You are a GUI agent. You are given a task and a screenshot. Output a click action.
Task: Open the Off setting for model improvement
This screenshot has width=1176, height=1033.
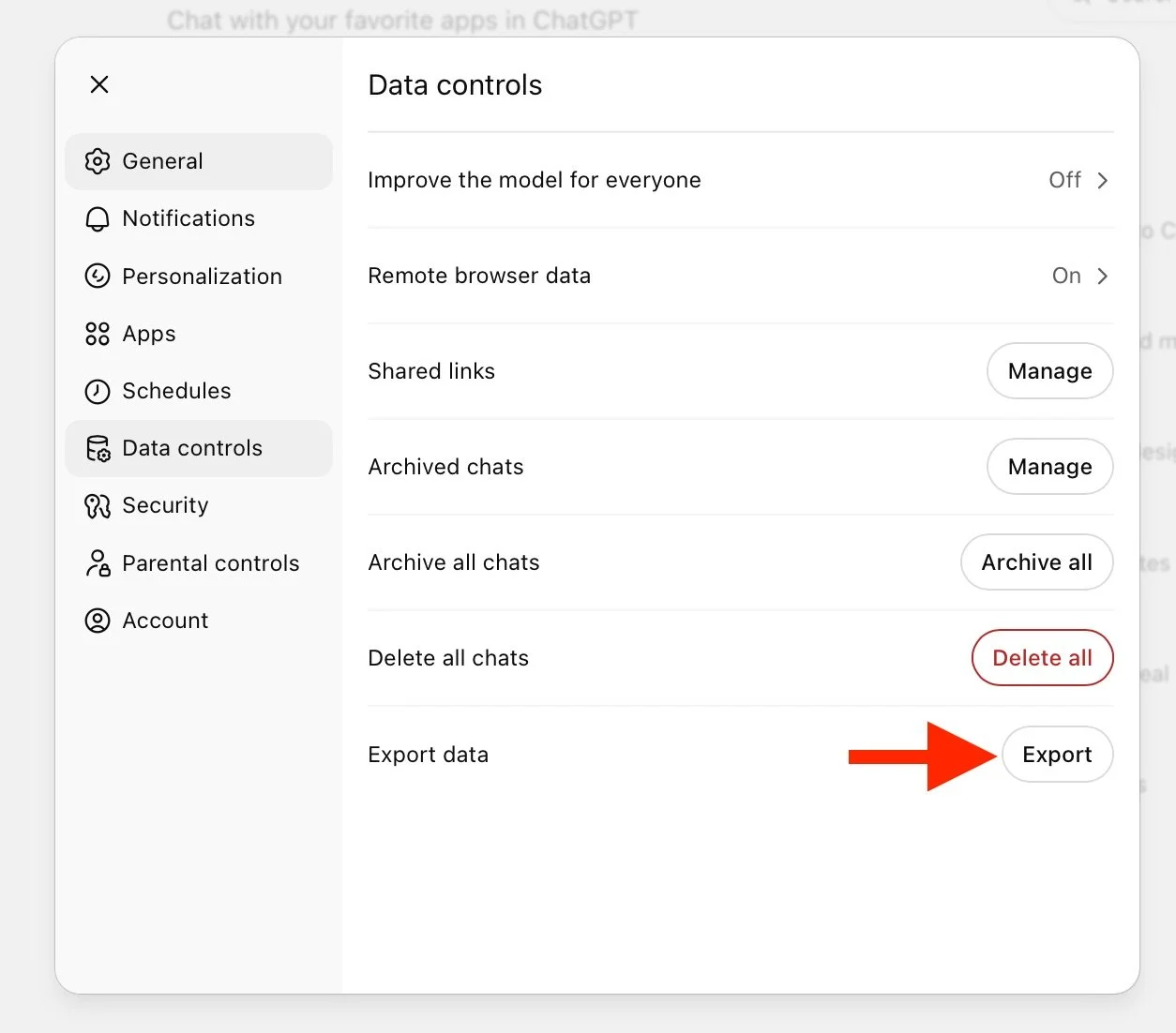[1064, 180]
